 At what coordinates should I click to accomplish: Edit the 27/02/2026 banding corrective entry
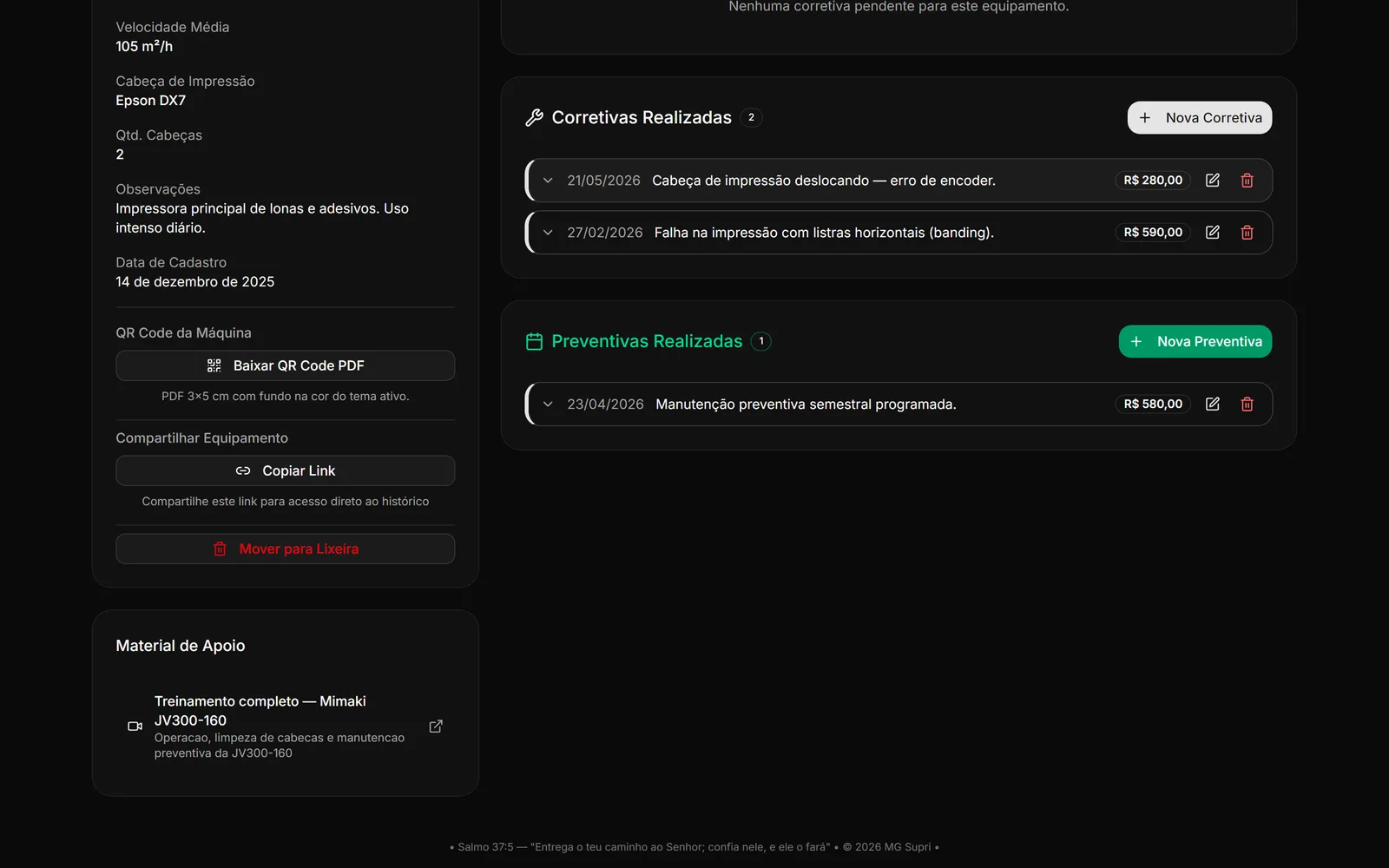(x=1213, y=233)
